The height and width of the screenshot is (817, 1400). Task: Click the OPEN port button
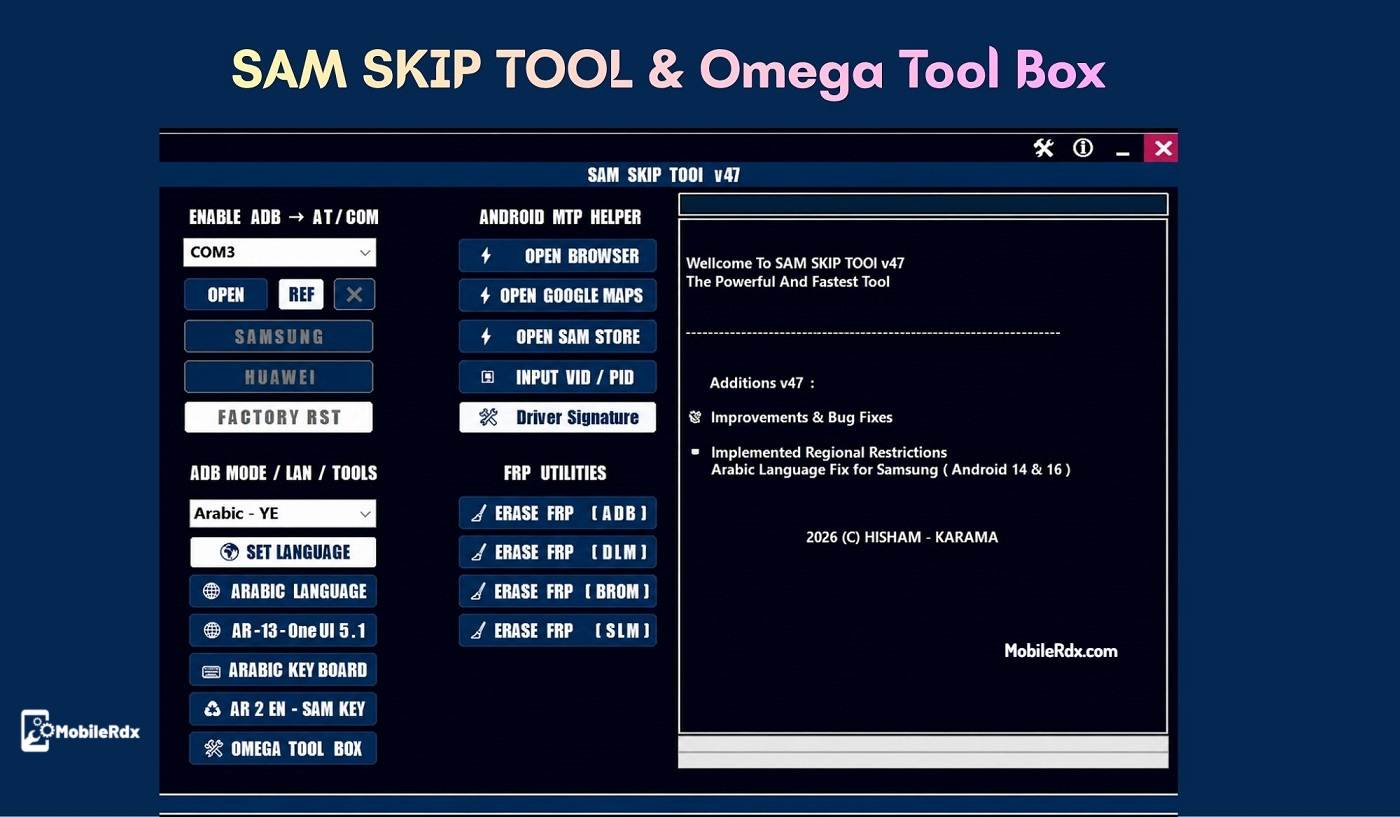point(226,294)
